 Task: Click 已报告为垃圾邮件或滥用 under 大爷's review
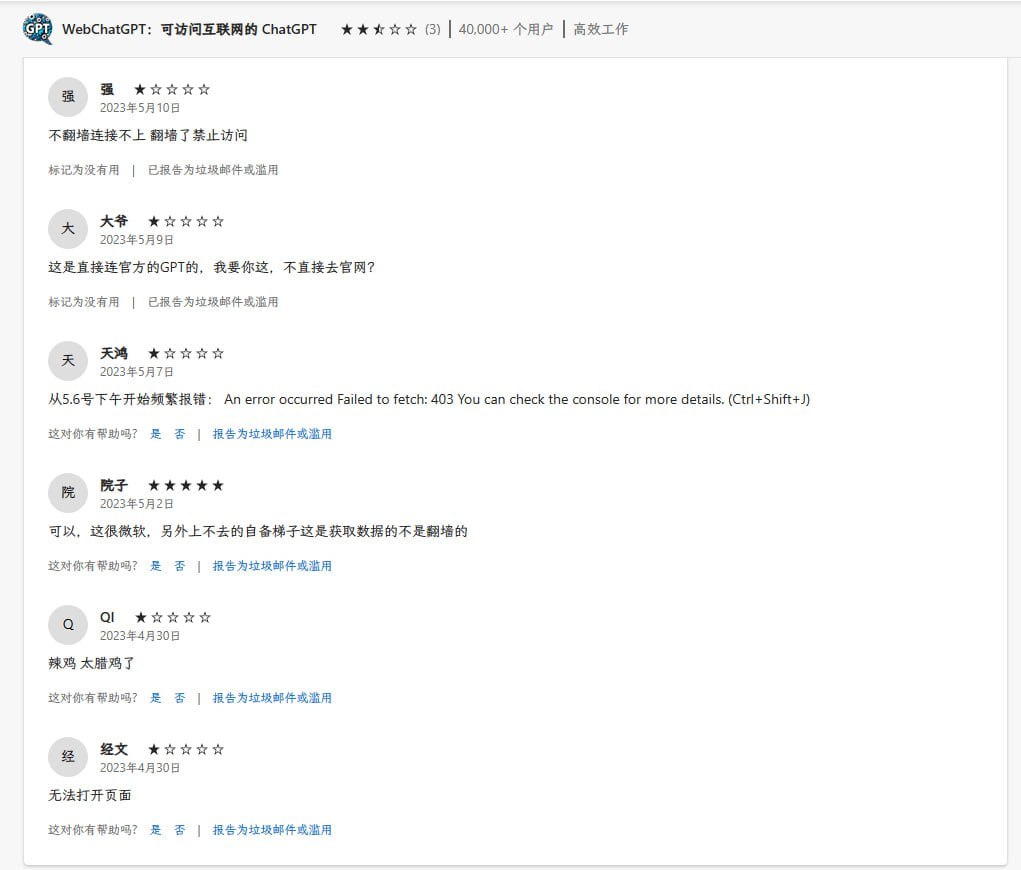pyautogui.click(x=214, y=301)
